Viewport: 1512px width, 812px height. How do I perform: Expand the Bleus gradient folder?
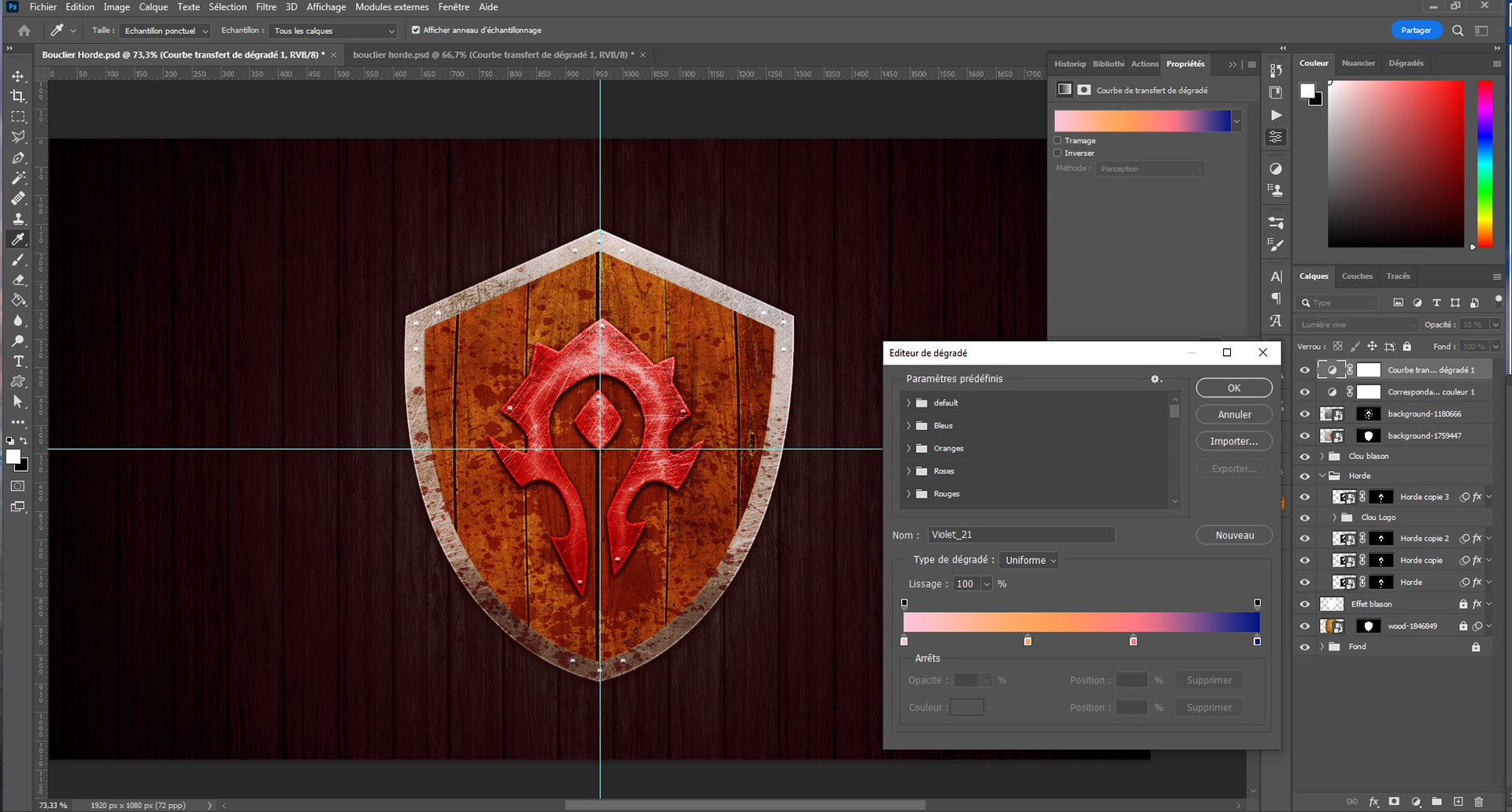pyautogui.click(x=908, y=426)
